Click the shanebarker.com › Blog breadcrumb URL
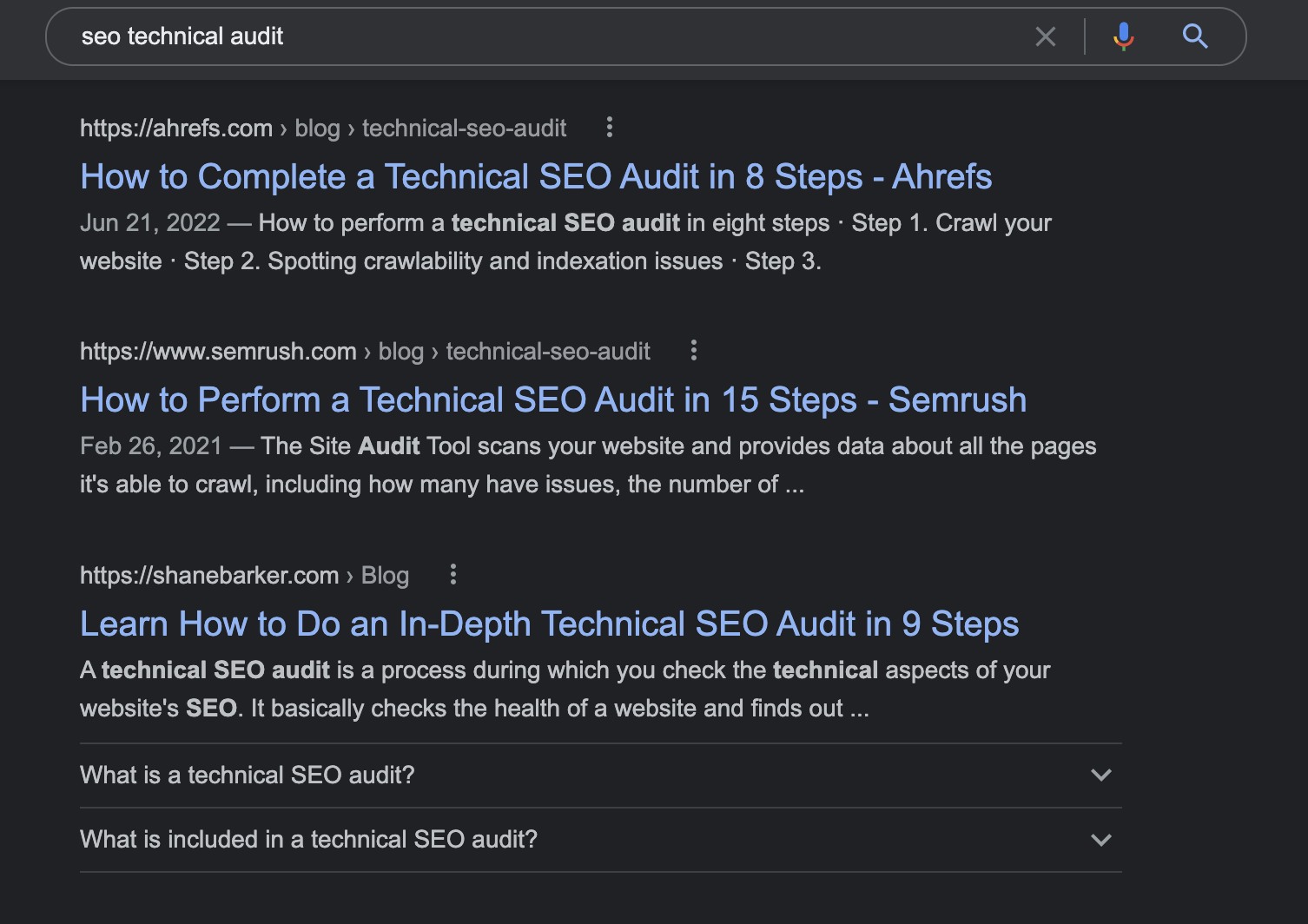This screenshot has height=924, width=1308. click(244, 576)
